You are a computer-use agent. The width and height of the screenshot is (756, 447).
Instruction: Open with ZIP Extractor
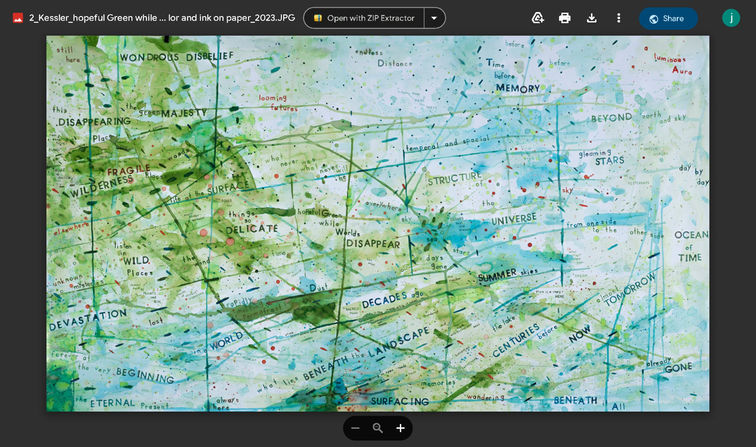point(364,18)
